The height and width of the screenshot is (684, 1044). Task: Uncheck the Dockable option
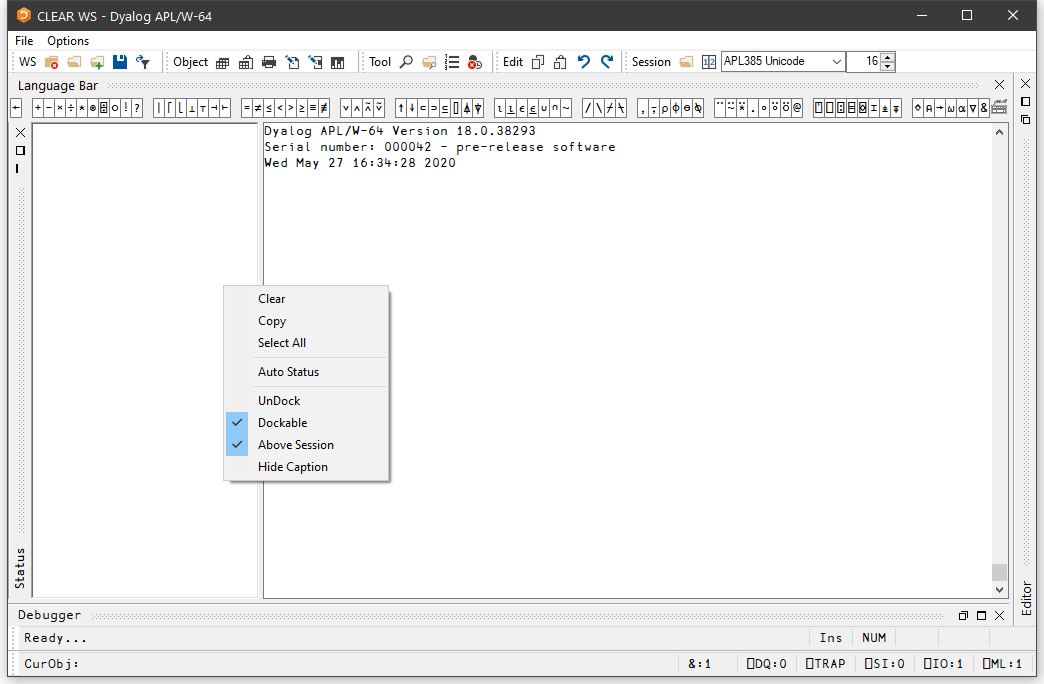click(x=282, y=423)
